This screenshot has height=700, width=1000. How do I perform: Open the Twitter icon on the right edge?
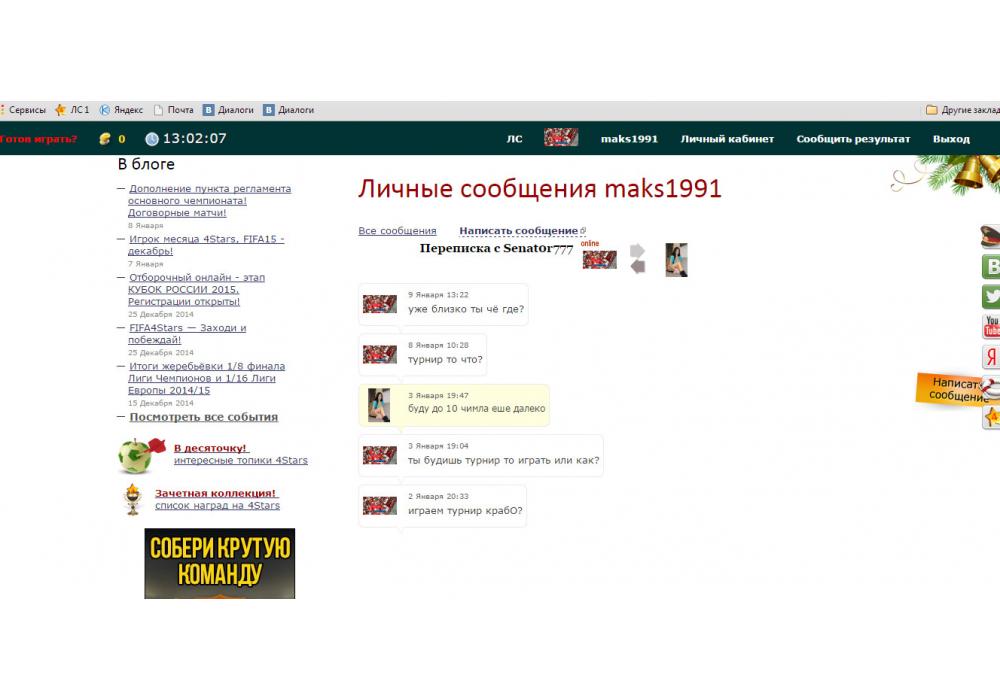tap(991, 296)
